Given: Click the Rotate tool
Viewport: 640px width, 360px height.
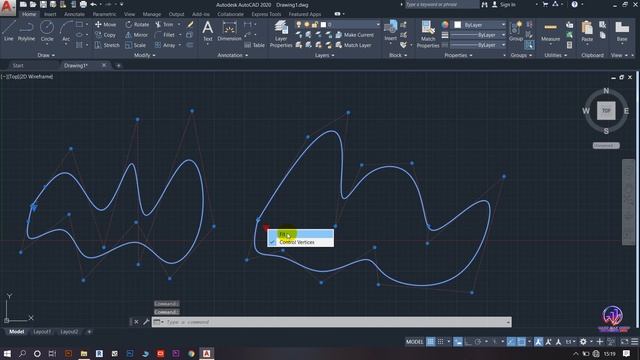Looking at the screenshot, I should click(137, 24).
